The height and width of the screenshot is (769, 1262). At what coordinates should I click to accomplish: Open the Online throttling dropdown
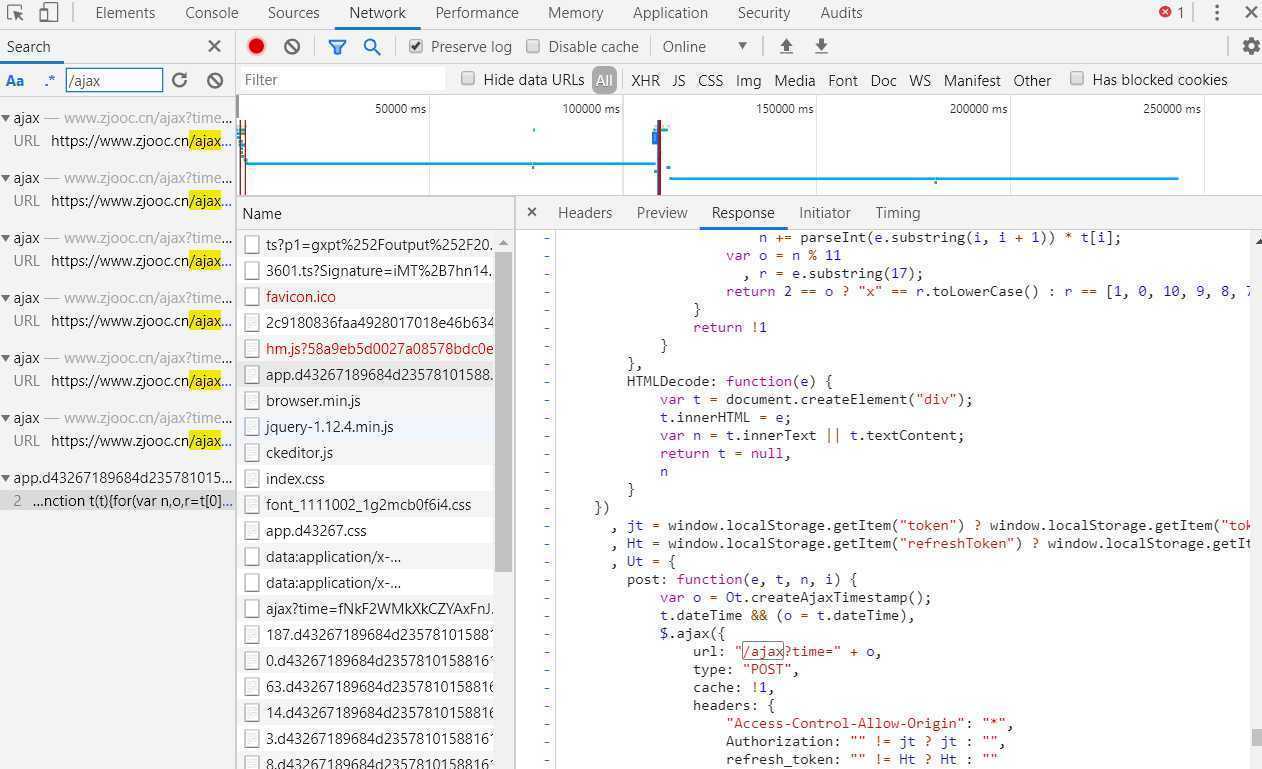click(x=705, y=46)
